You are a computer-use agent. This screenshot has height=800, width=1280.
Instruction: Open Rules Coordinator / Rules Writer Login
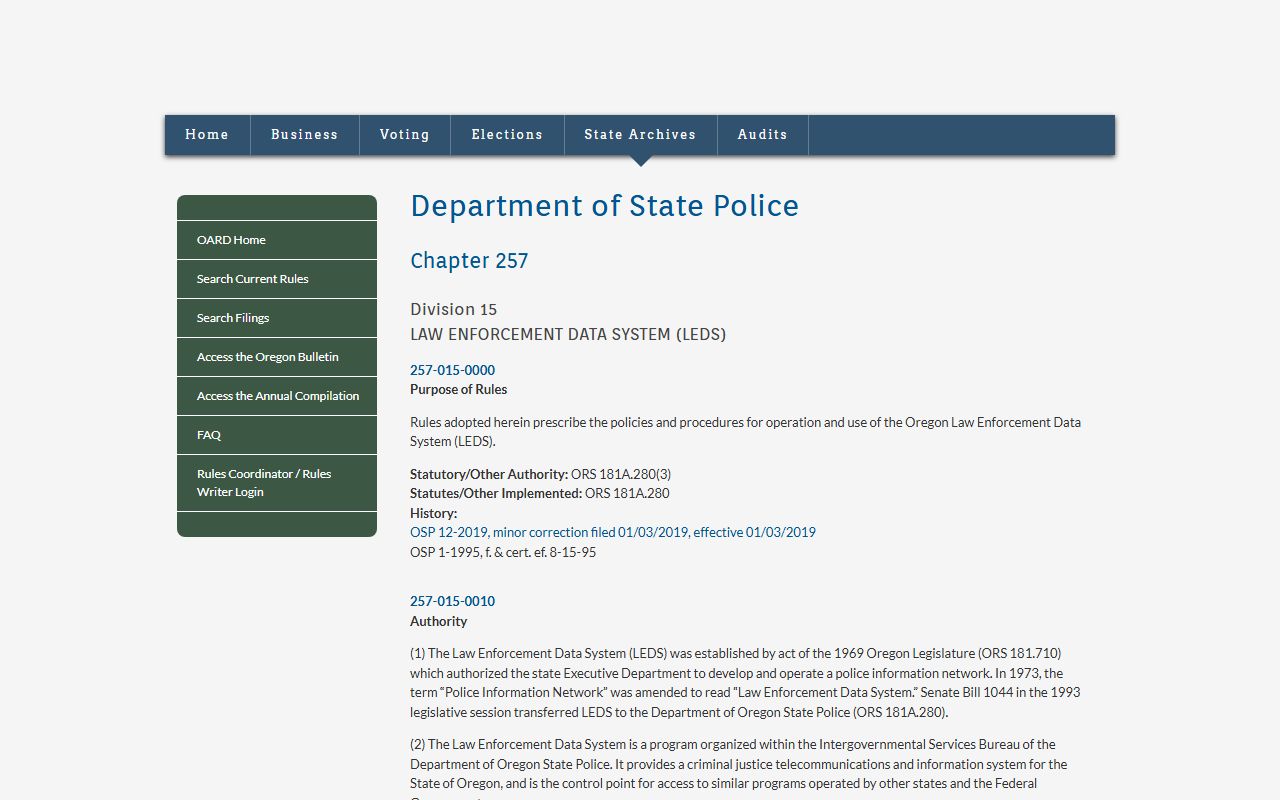[x=277, y=483]
